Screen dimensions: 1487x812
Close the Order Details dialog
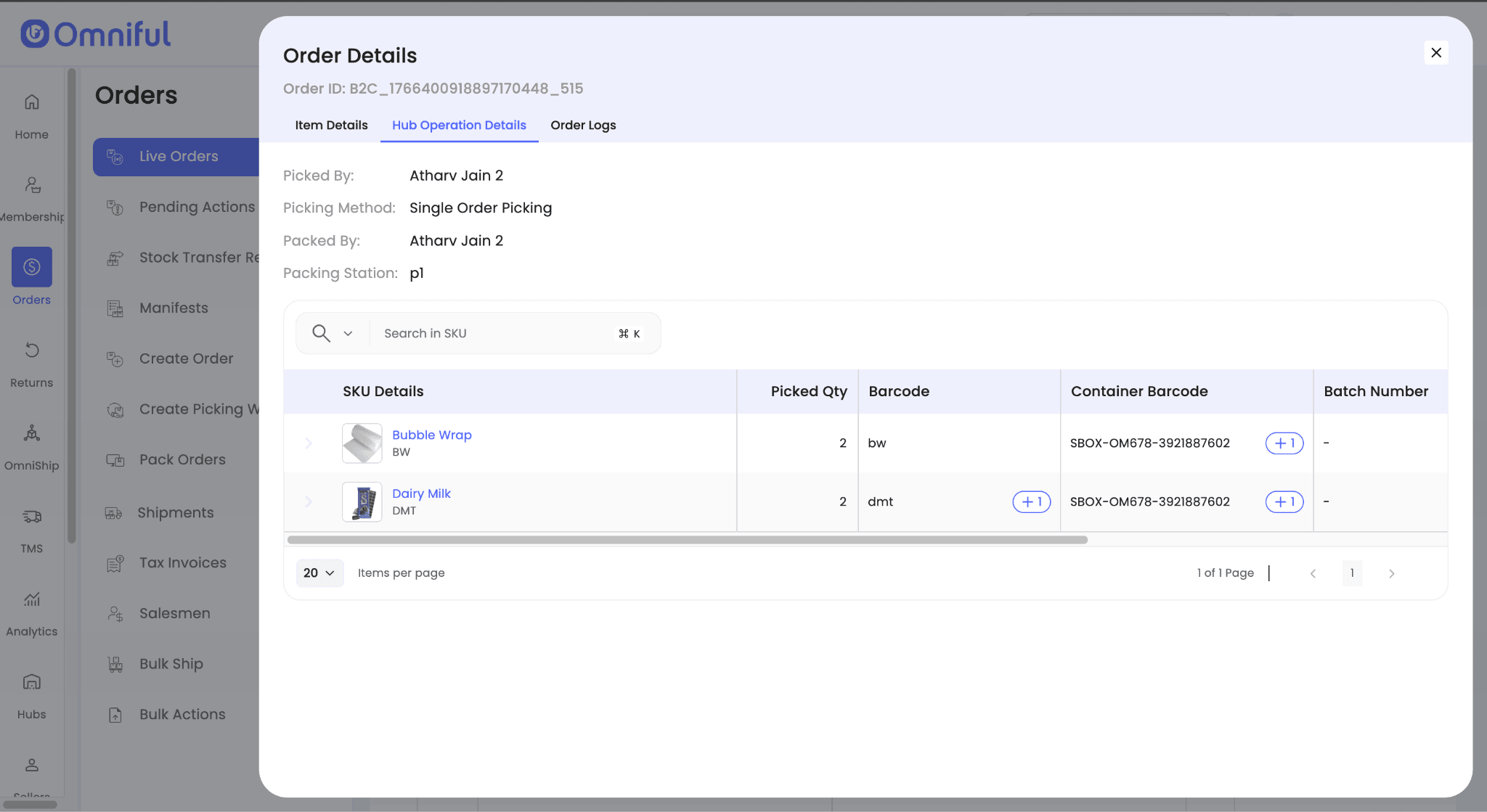tap(1435, 52)
